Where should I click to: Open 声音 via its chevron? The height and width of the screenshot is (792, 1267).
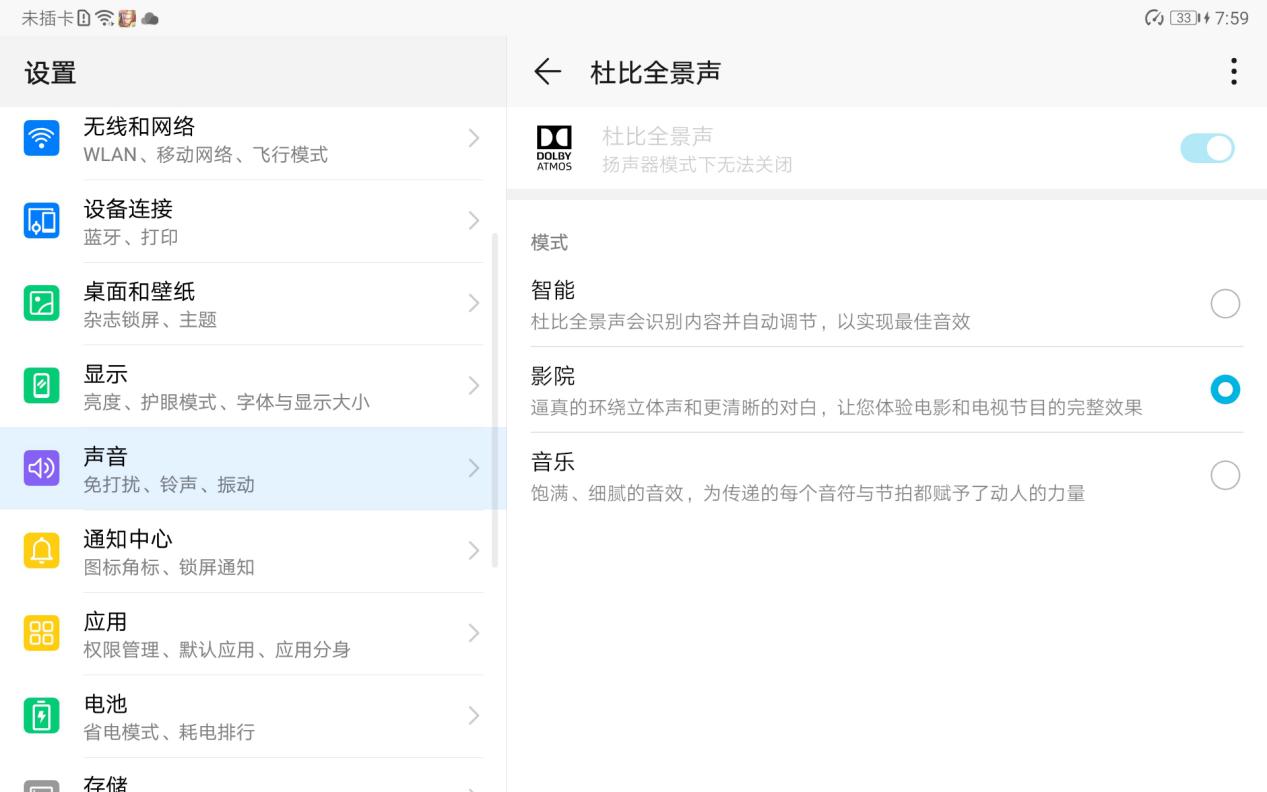(474, 468)
